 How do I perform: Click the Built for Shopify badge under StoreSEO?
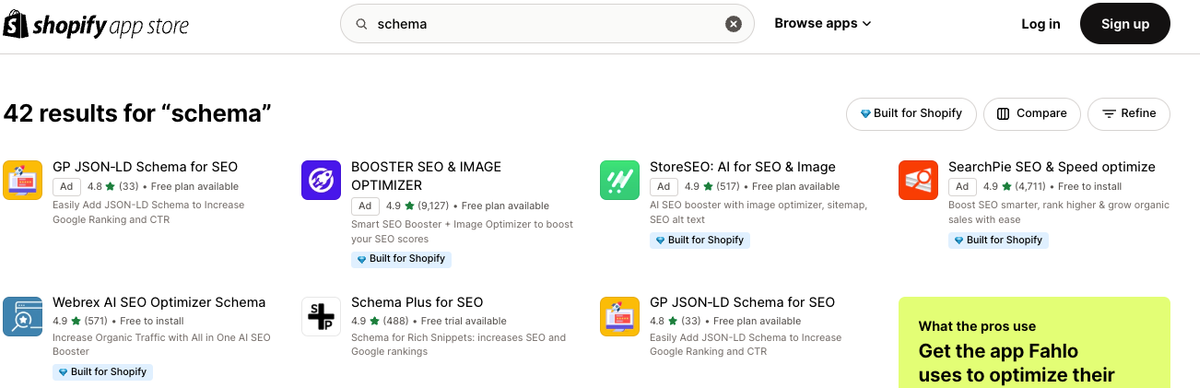coord(700,240)
